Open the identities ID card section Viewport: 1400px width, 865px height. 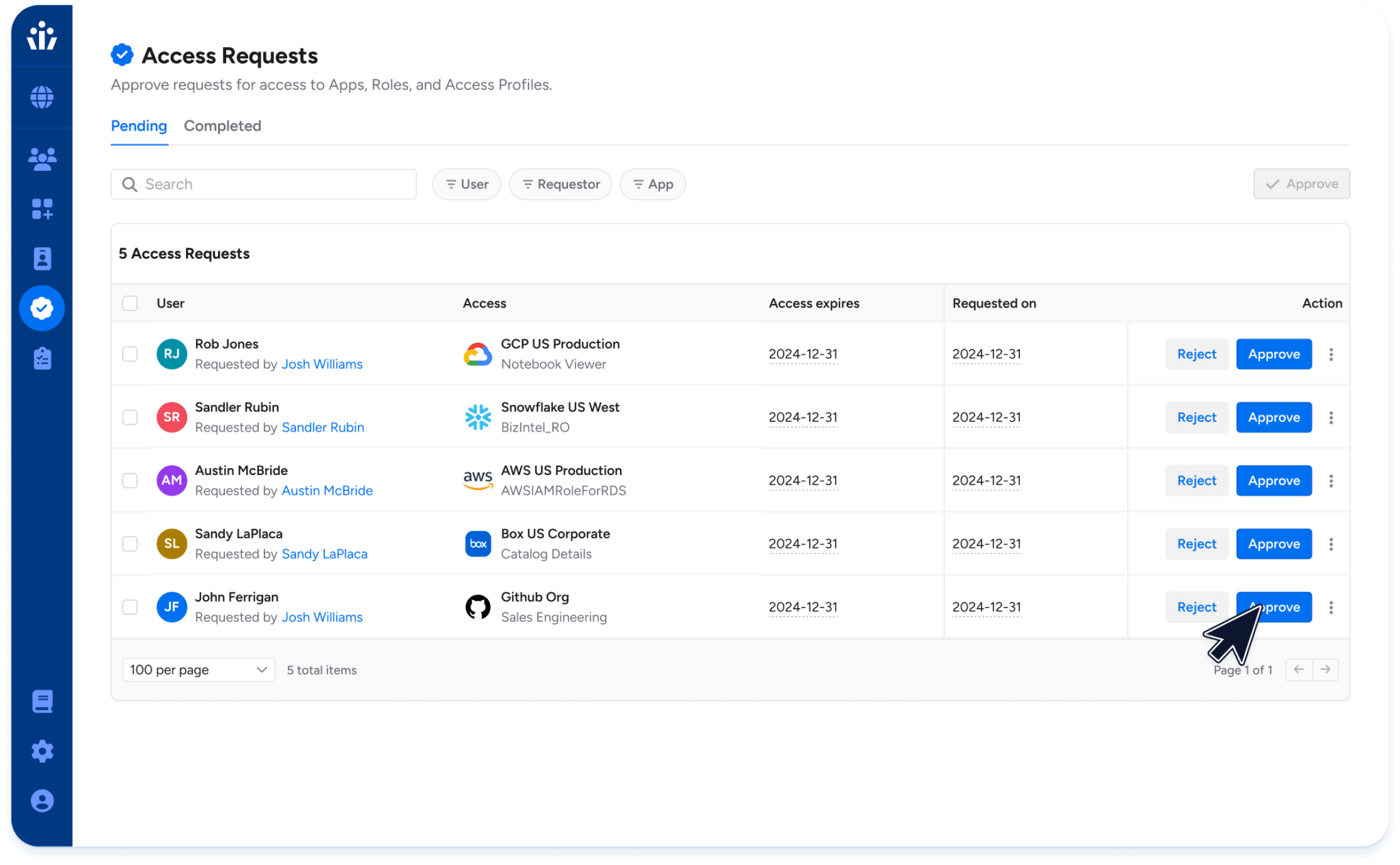click(x=42, y=258)
